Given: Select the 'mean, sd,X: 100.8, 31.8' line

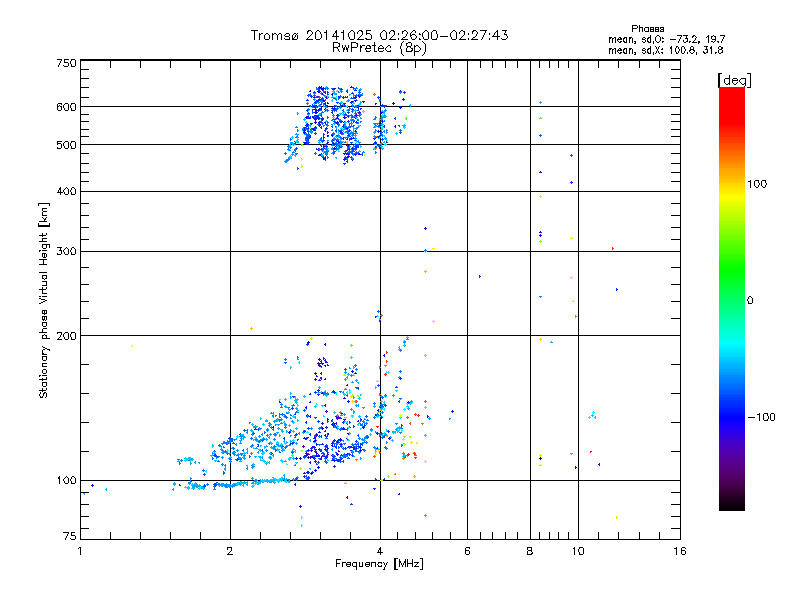Looking at the screenshot, I should 665,50.
